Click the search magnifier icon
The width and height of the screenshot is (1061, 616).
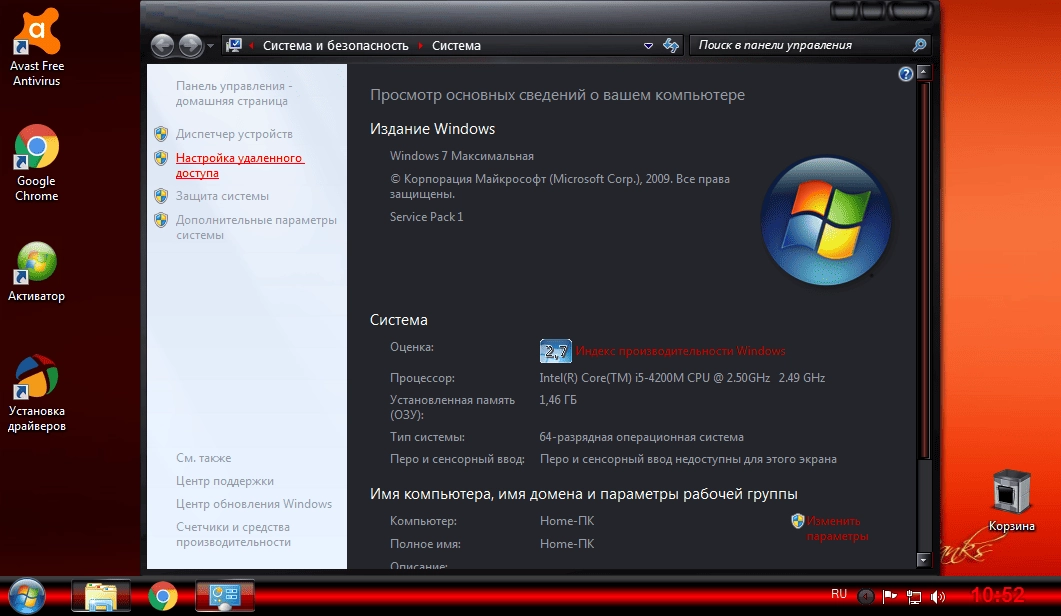tap(919, 45)
